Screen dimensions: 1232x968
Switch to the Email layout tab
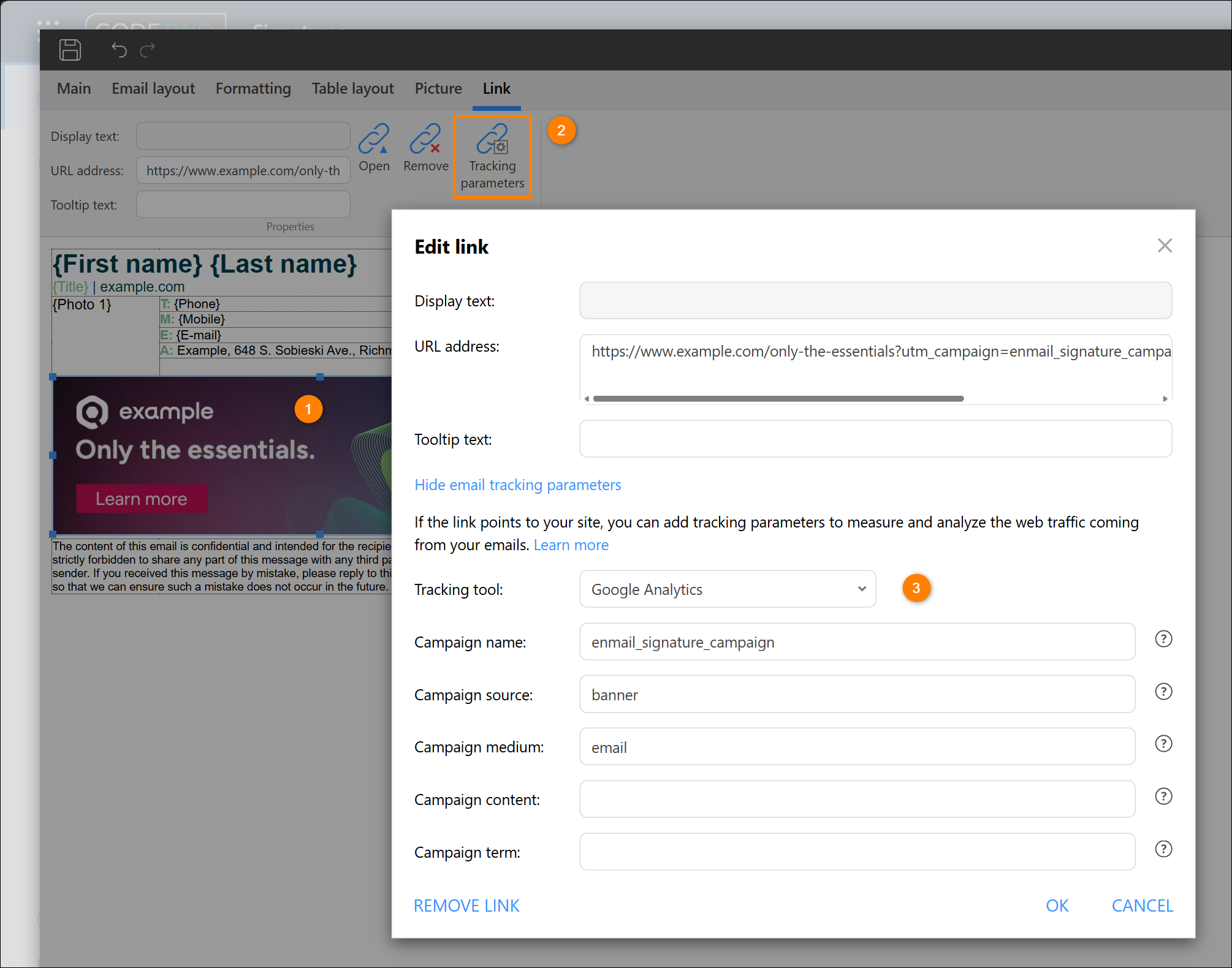point(153,89)
